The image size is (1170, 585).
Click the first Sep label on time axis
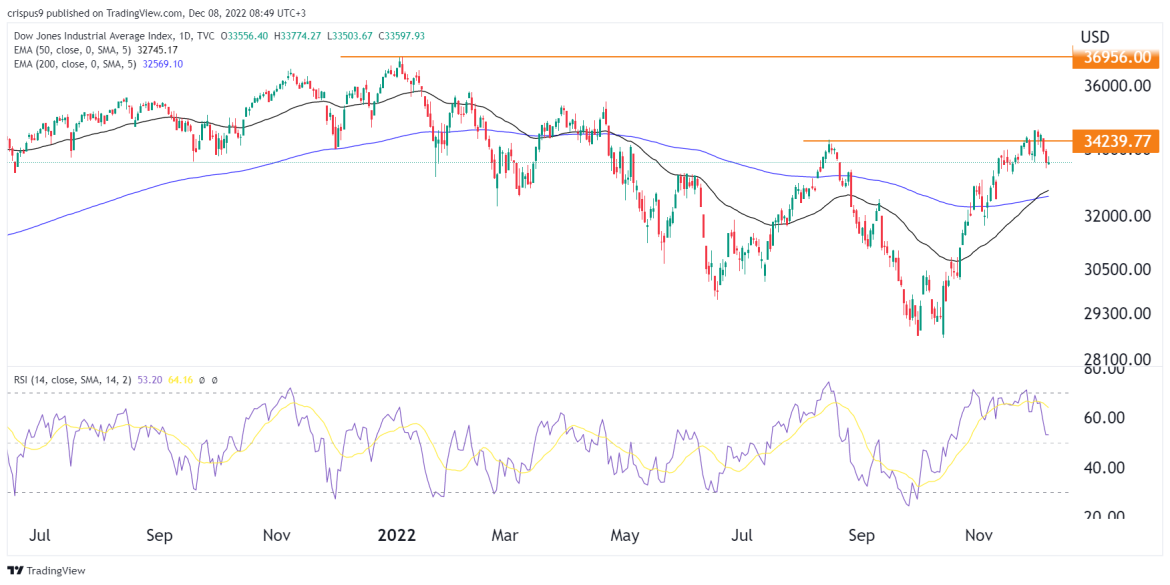pos(159,536)
